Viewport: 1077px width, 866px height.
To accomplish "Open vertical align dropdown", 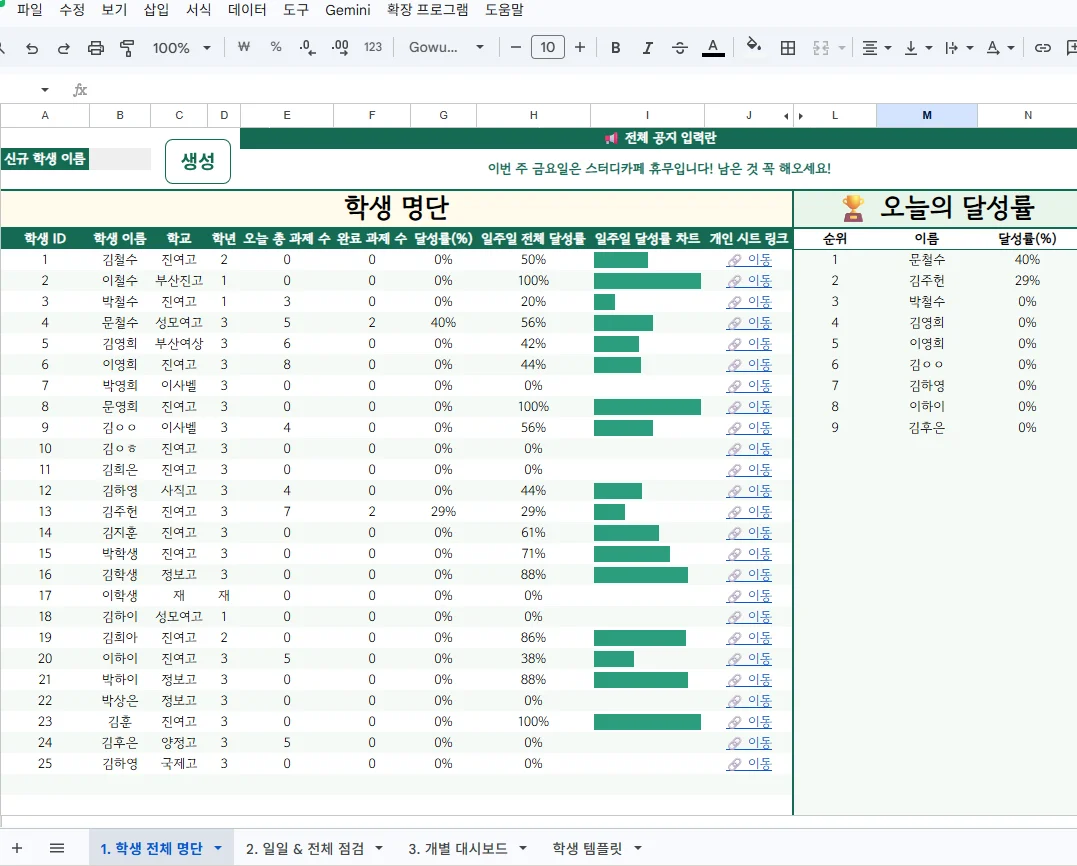I will [918, 47].
